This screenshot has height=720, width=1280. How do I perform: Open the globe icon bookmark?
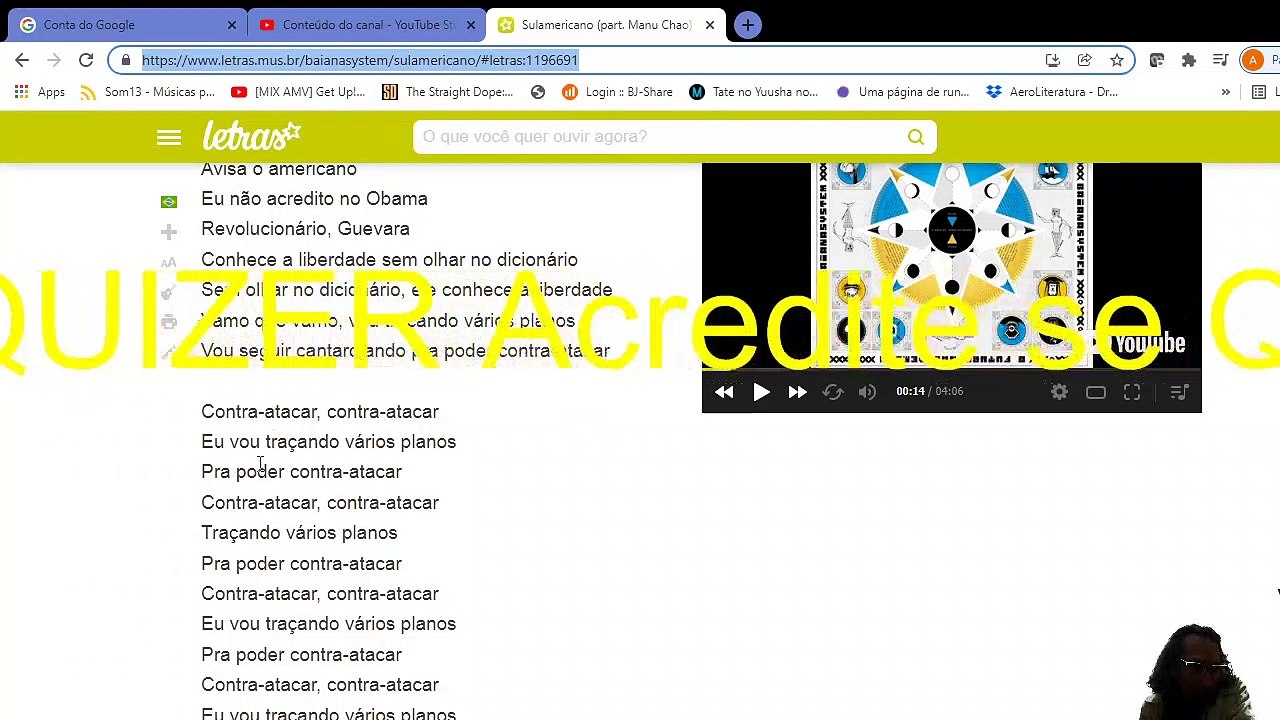tap(538, 92)
